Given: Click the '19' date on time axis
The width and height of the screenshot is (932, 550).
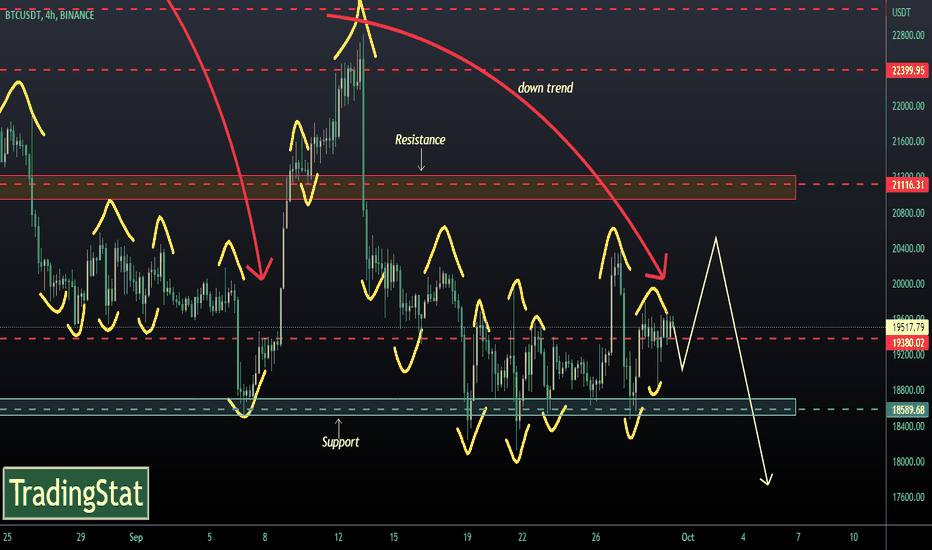Looking at the screenshot, I should click(467, 538).
